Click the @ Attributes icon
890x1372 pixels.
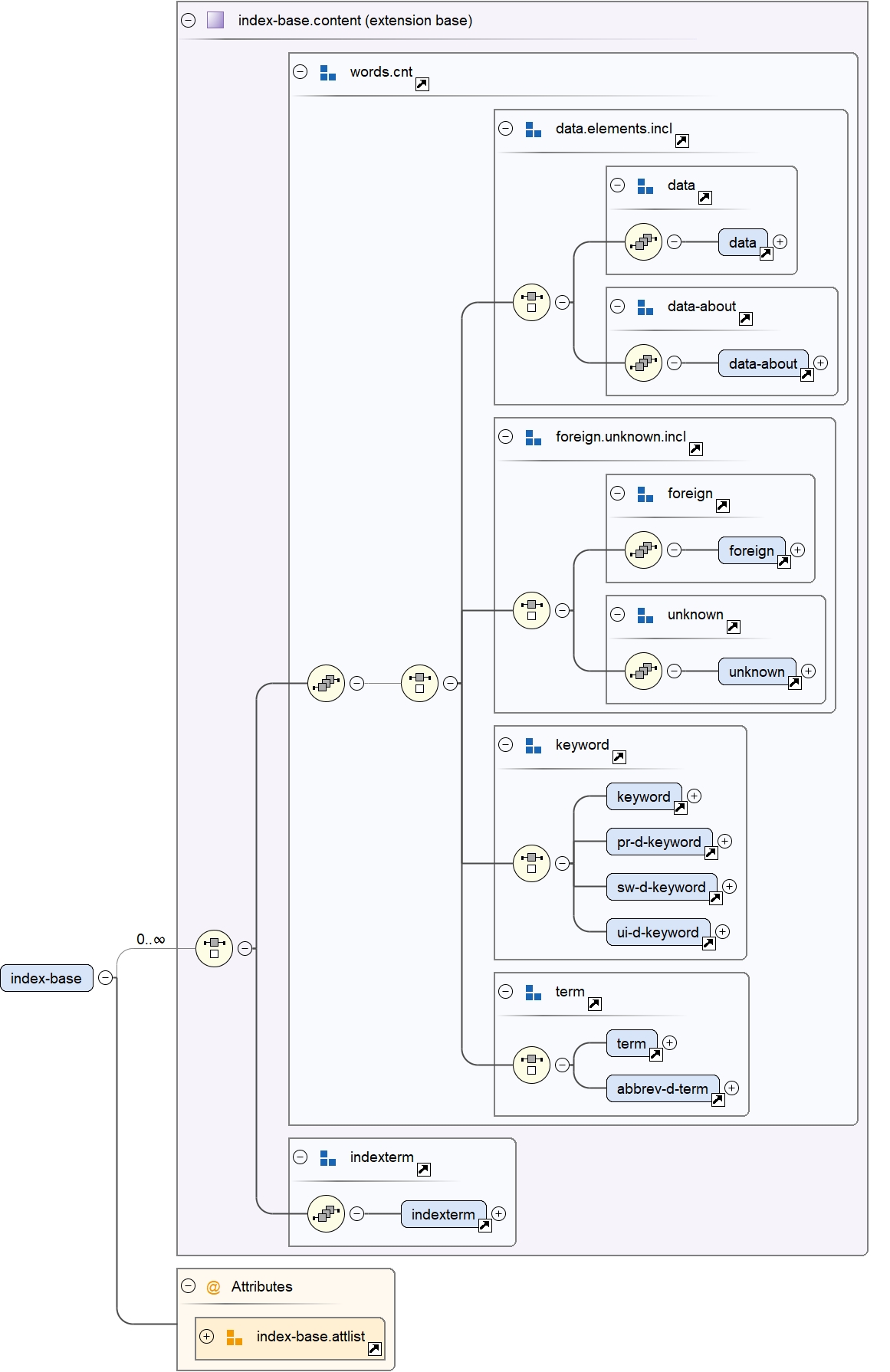point(213,1287)
